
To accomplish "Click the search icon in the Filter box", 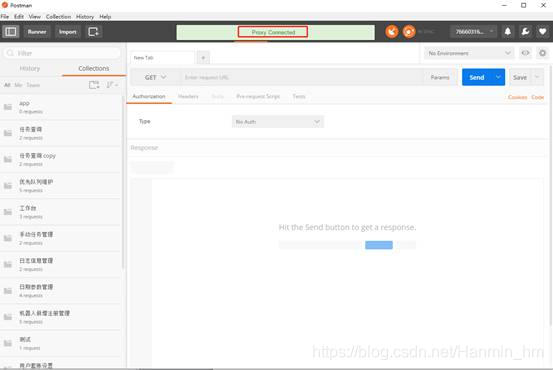I will click(10, 53).
